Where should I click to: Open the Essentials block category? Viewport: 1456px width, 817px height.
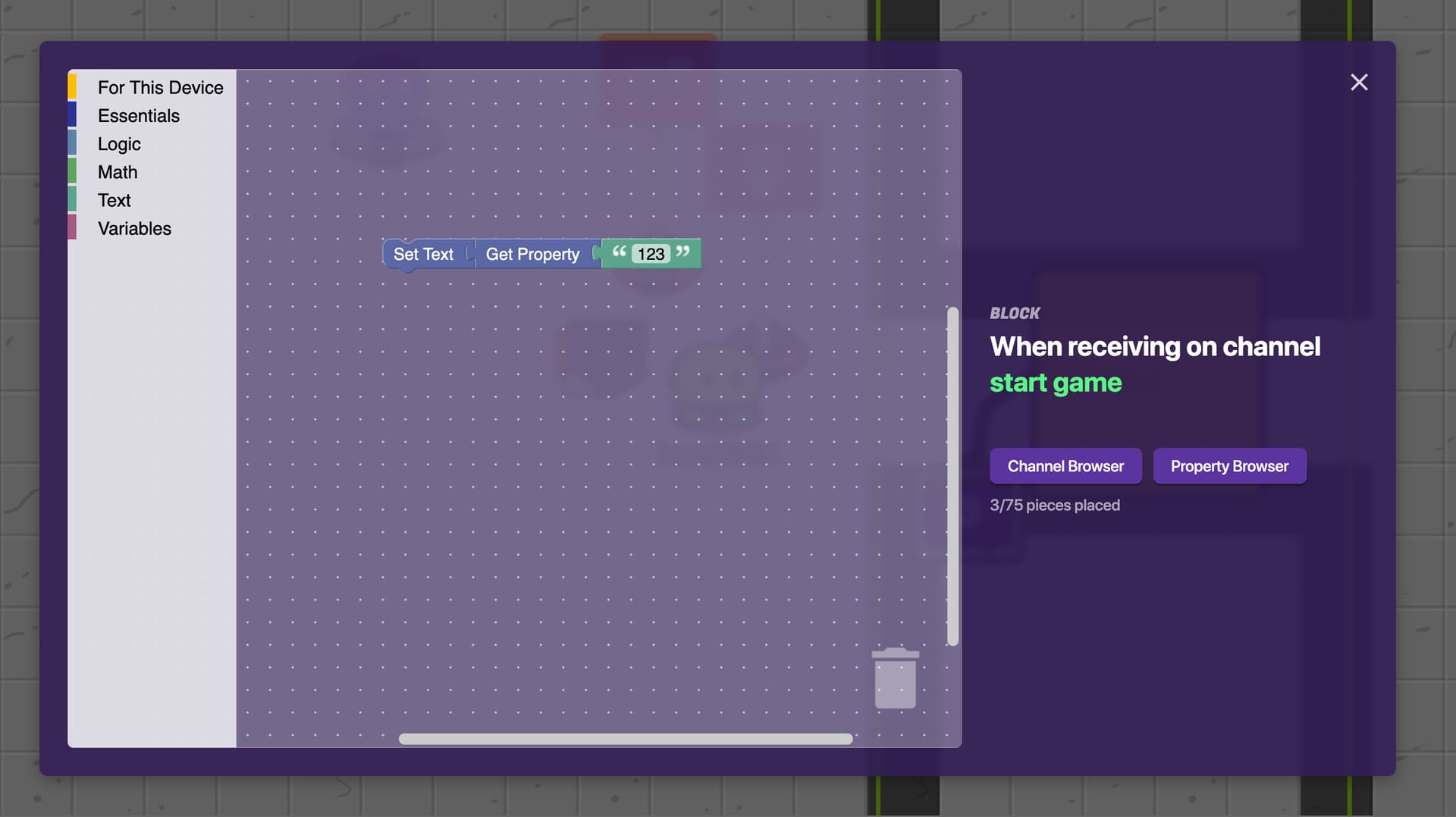(x=138, y=116)
